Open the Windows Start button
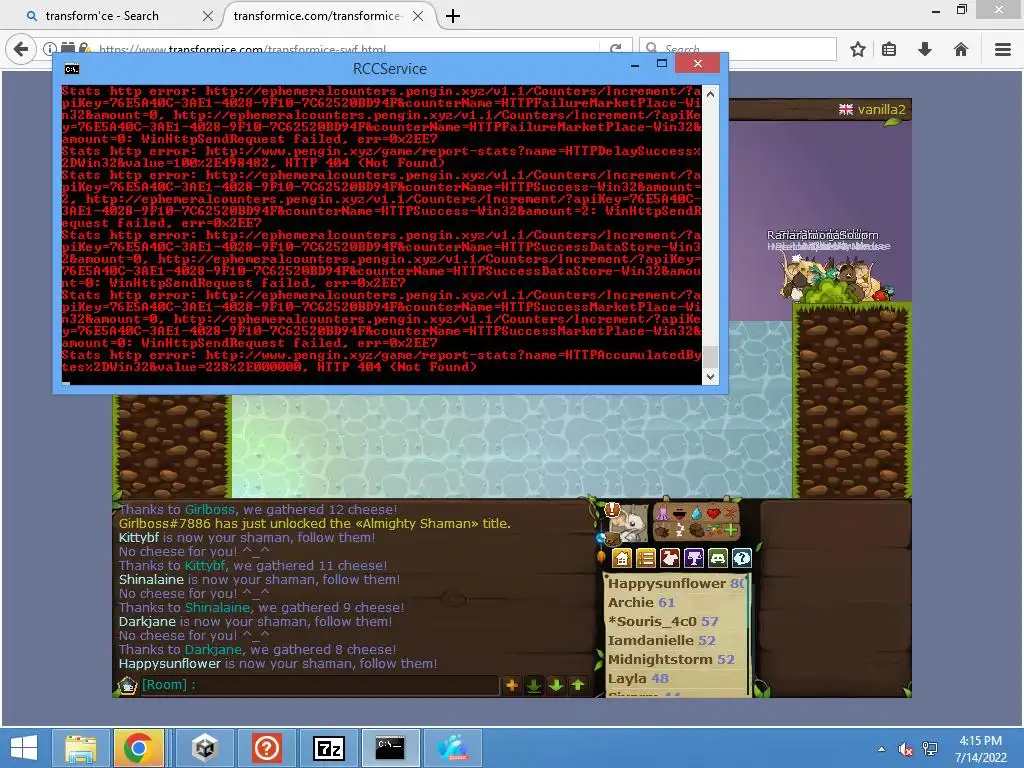Viewport: 1024px width, 768px height. tap(24, 748)
